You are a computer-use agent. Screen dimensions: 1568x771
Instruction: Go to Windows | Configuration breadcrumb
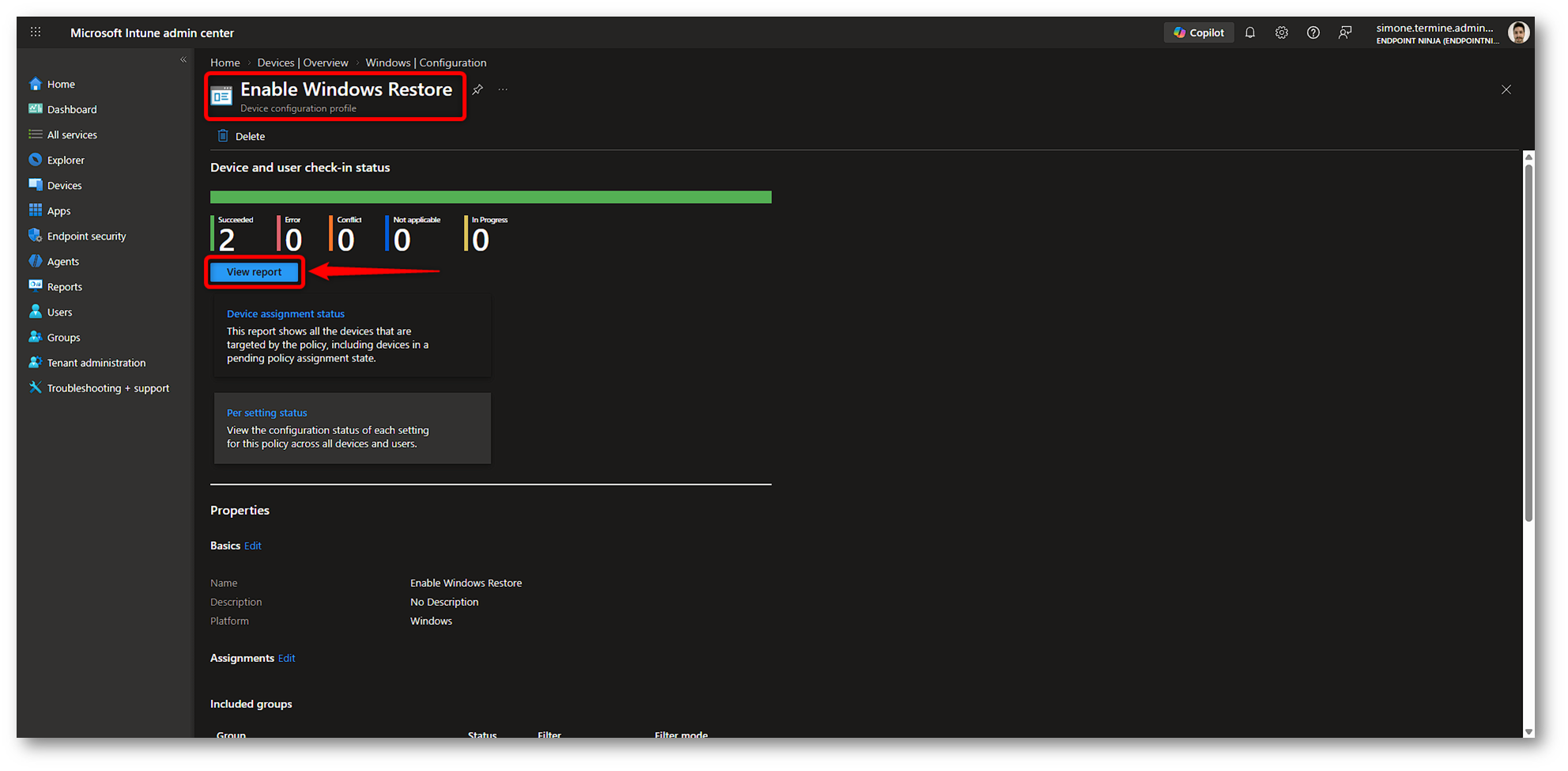pyautogui.click(x=426, y=62)
